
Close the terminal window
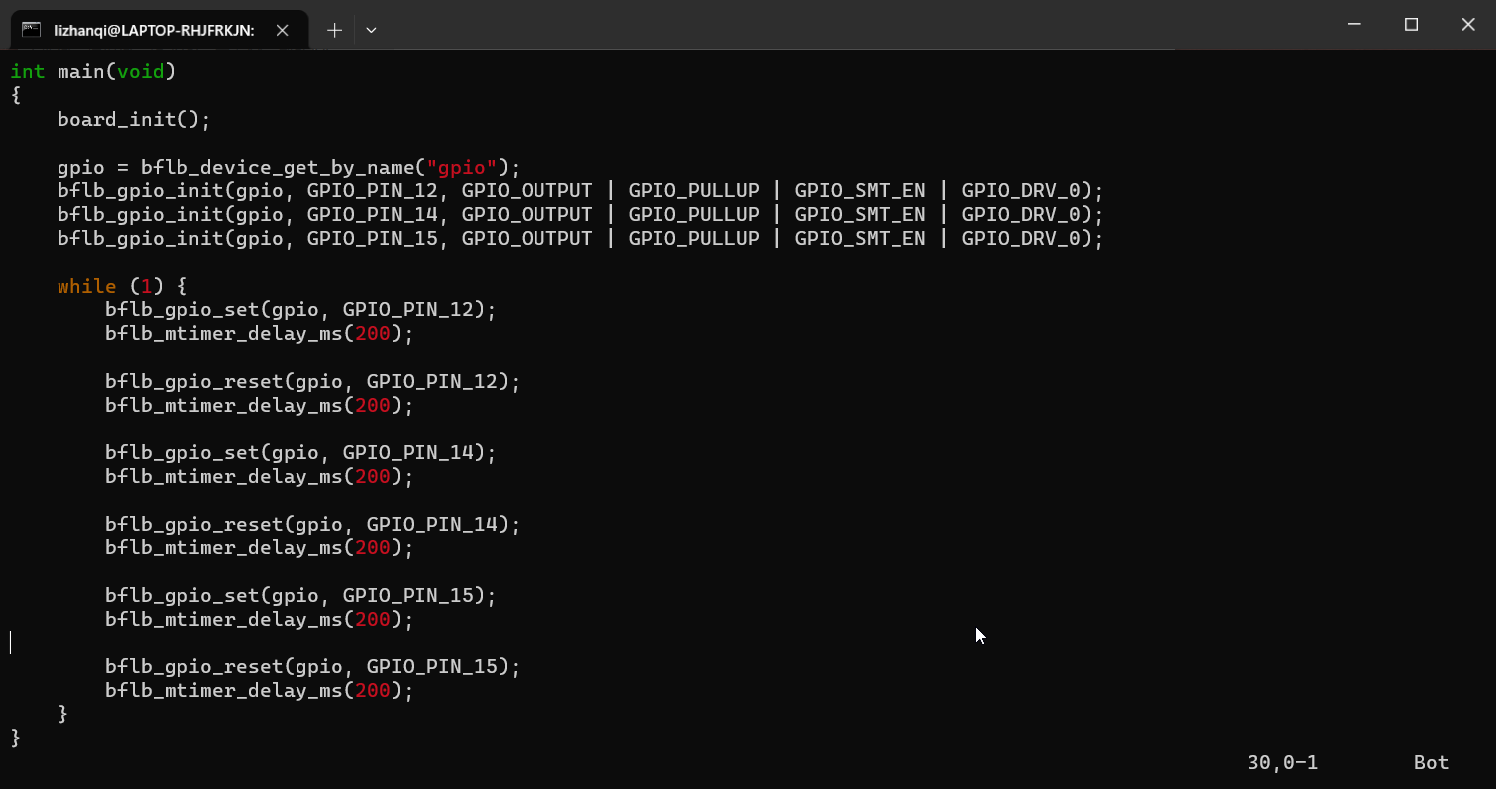tap(1467, 24)
